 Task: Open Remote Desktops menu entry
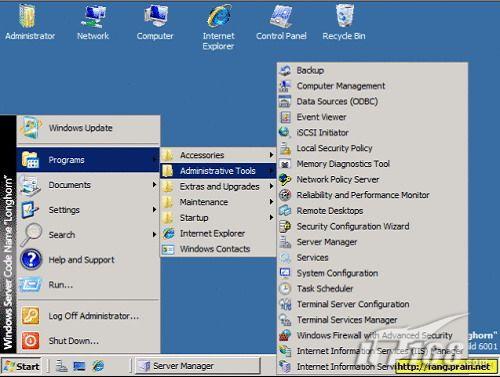372,211
